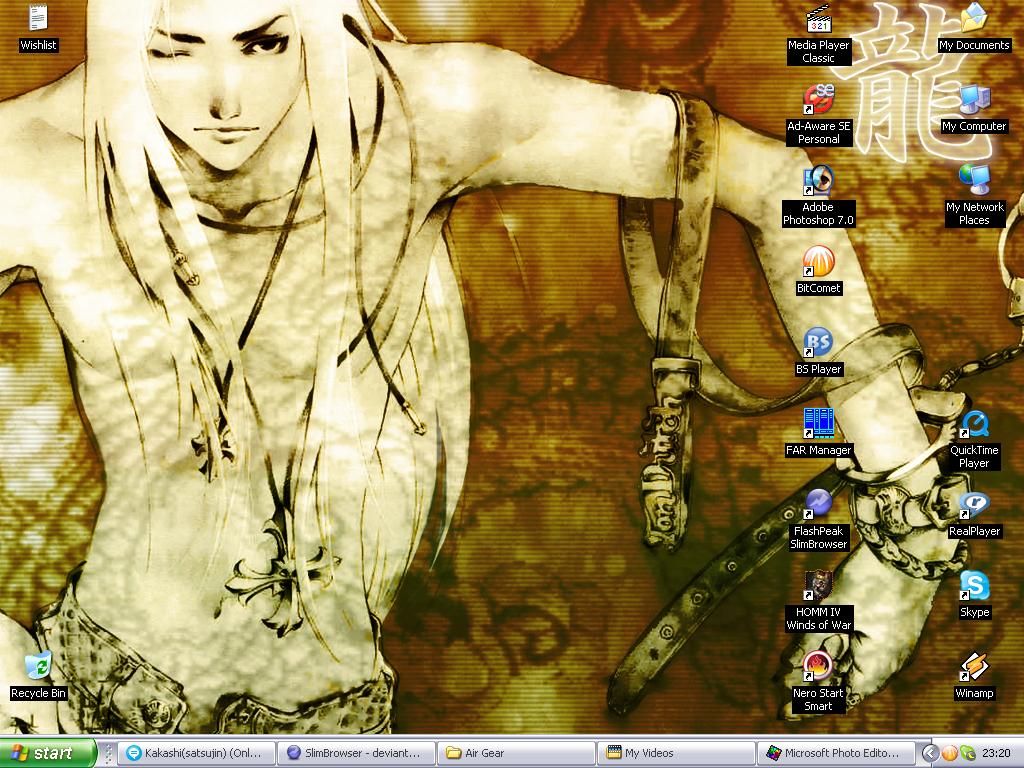Viewport: 1024px width, 768px height.
Task: Click the green tray icon beside the clock
Action: click(967, 754)
